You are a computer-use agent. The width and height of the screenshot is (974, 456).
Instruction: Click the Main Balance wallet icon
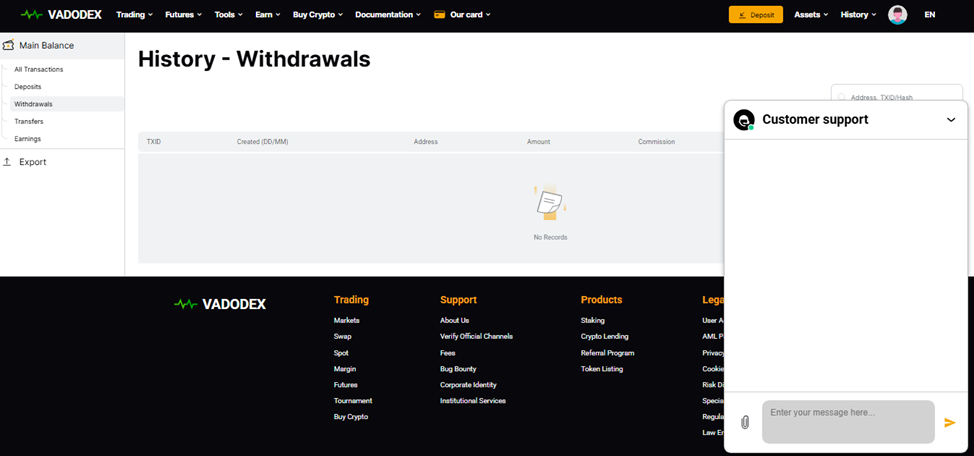click(x=9, y=45)
